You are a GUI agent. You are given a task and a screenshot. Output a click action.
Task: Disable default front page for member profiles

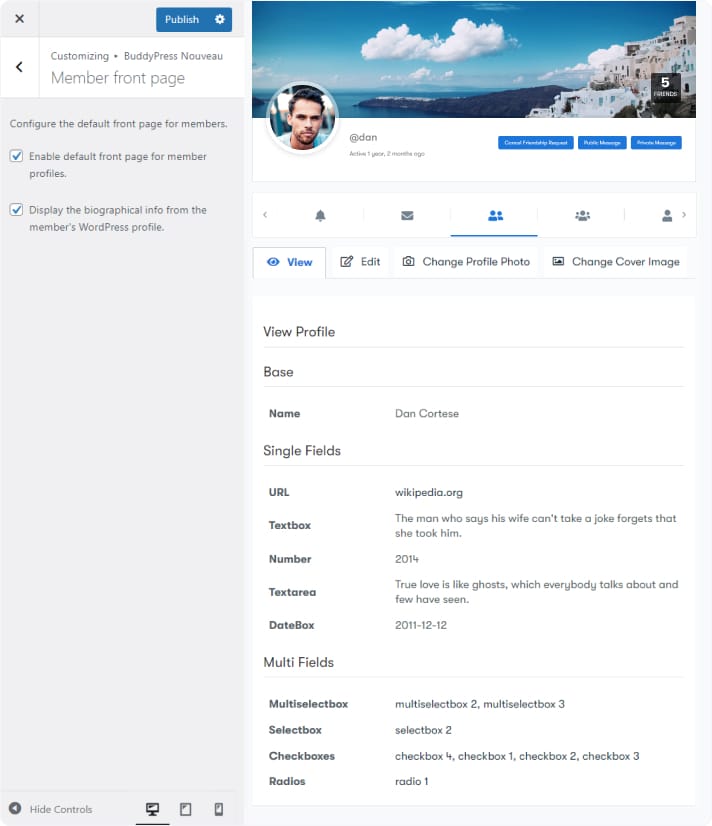click(16, 156)
